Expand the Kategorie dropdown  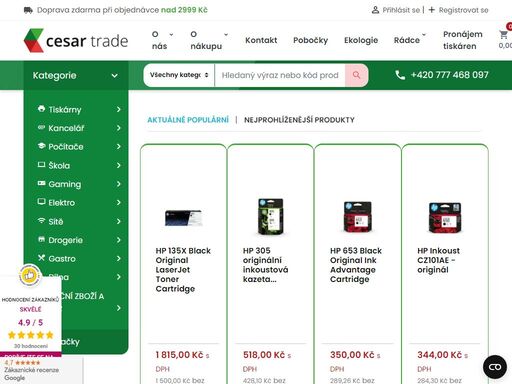pyautogui.click(x=76, y=76)
